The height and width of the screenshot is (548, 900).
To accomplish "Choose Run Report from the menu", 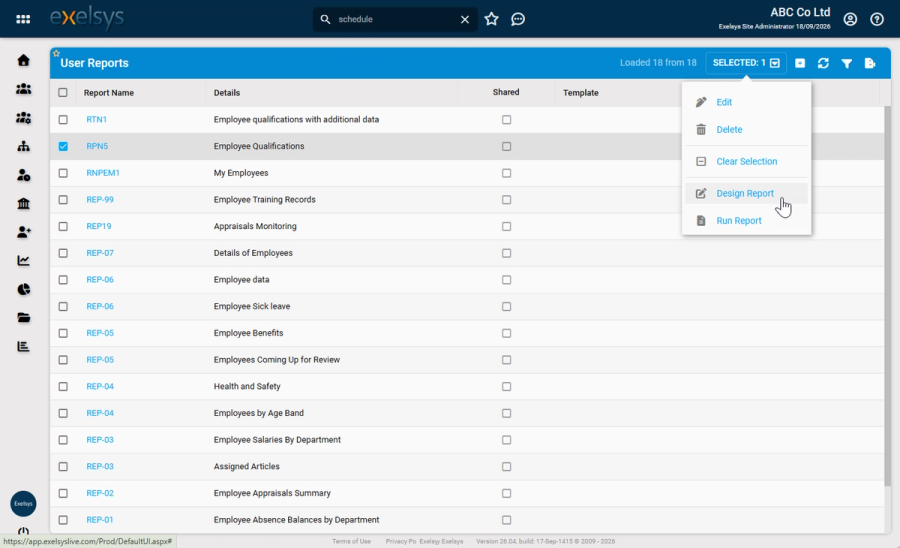I will [x=746, y=221].
